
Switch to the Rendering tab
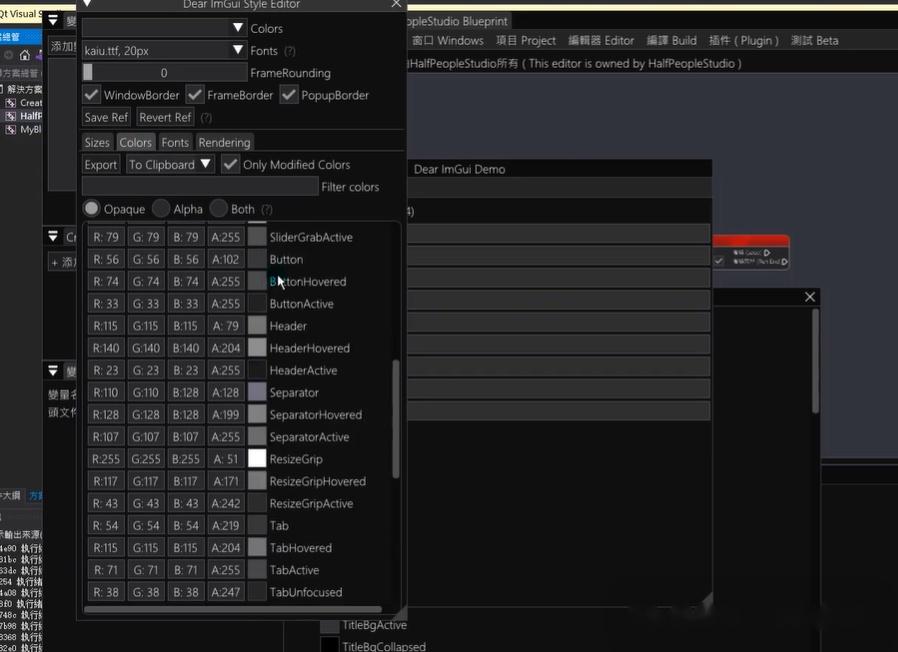tap(224, 142)
